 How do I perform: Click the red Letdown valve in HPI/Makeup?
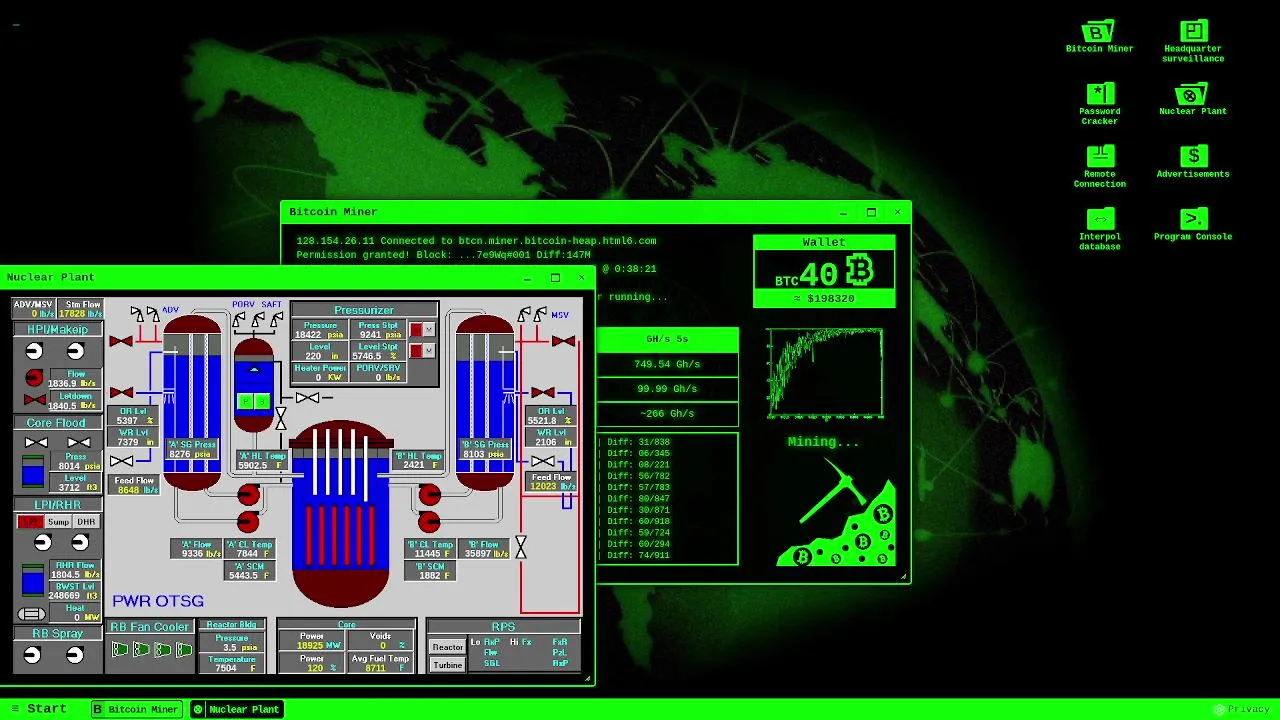pyautogui.click(x=35, y=400)
